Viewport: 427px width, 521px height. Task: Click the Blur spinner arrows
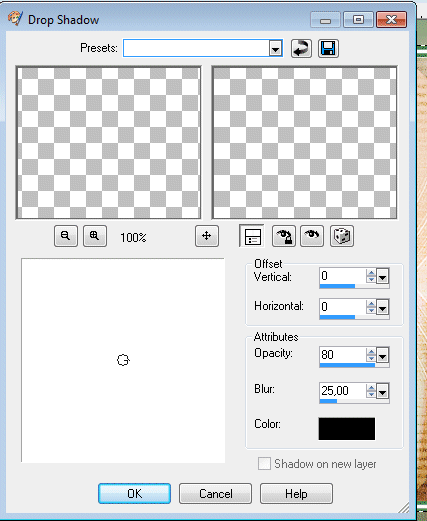371,391
